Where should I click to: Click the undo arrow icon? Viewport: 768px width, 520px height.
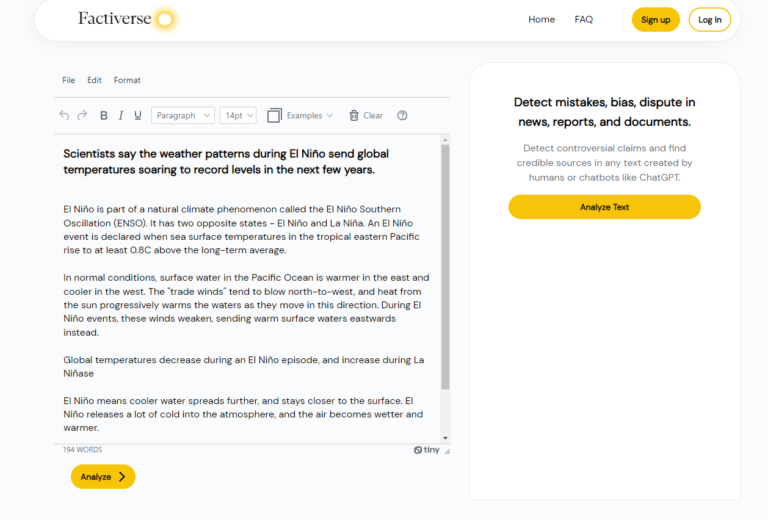click(65, 116)
